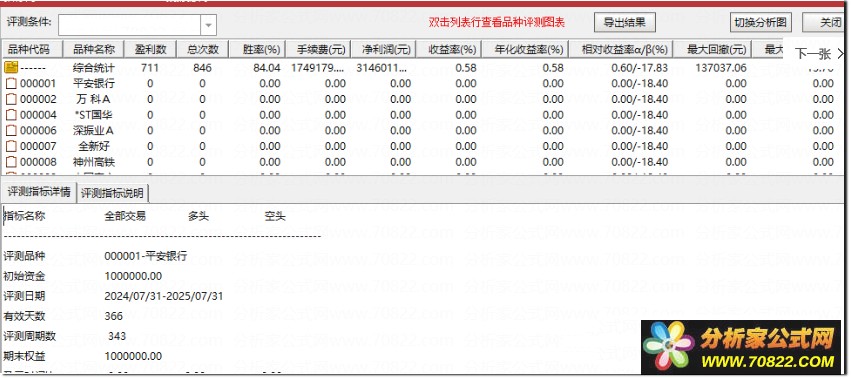Click the icon beside code 000008
This screenshot has height=378, width=851.
click(11, 162)
